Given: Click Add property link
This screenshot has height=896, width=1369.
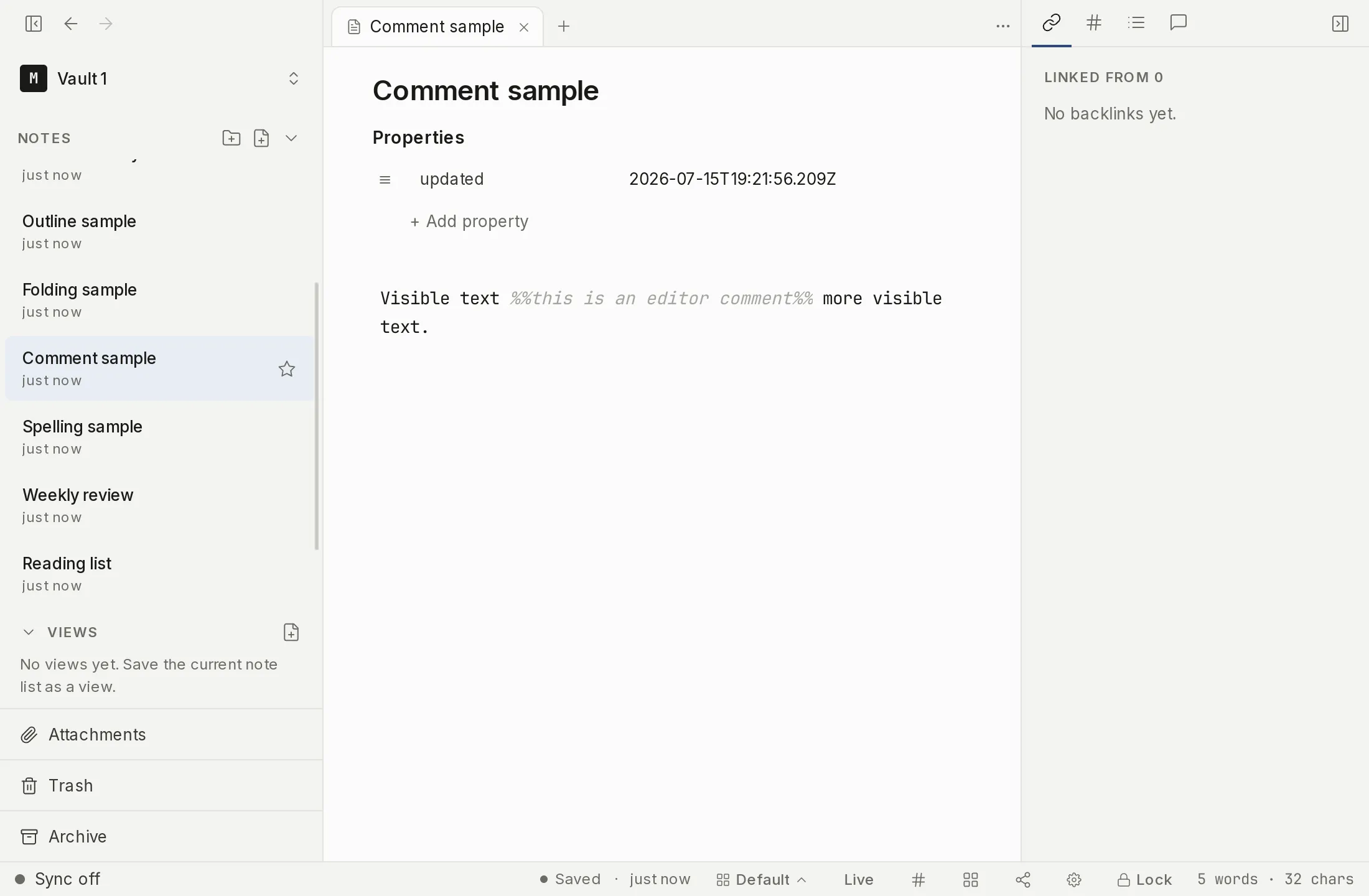Looking at the screenshot, I should coord(469,222).
